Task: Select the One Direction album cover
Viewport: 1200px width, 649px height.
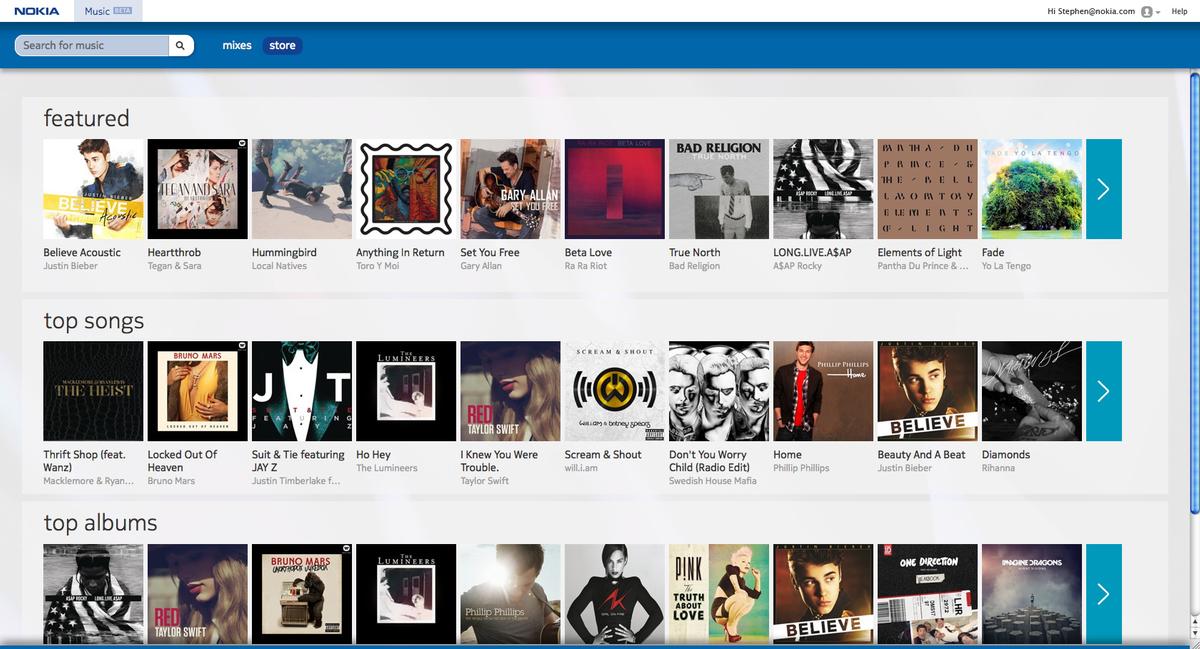Action: [x=928, y=594]
